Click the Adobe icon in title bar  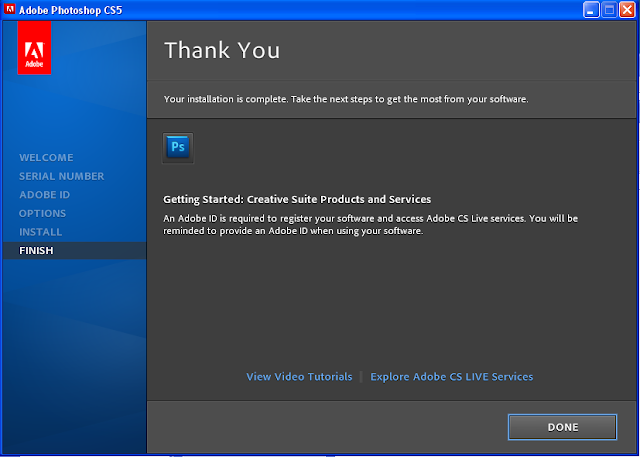click(x=9, y=9)
